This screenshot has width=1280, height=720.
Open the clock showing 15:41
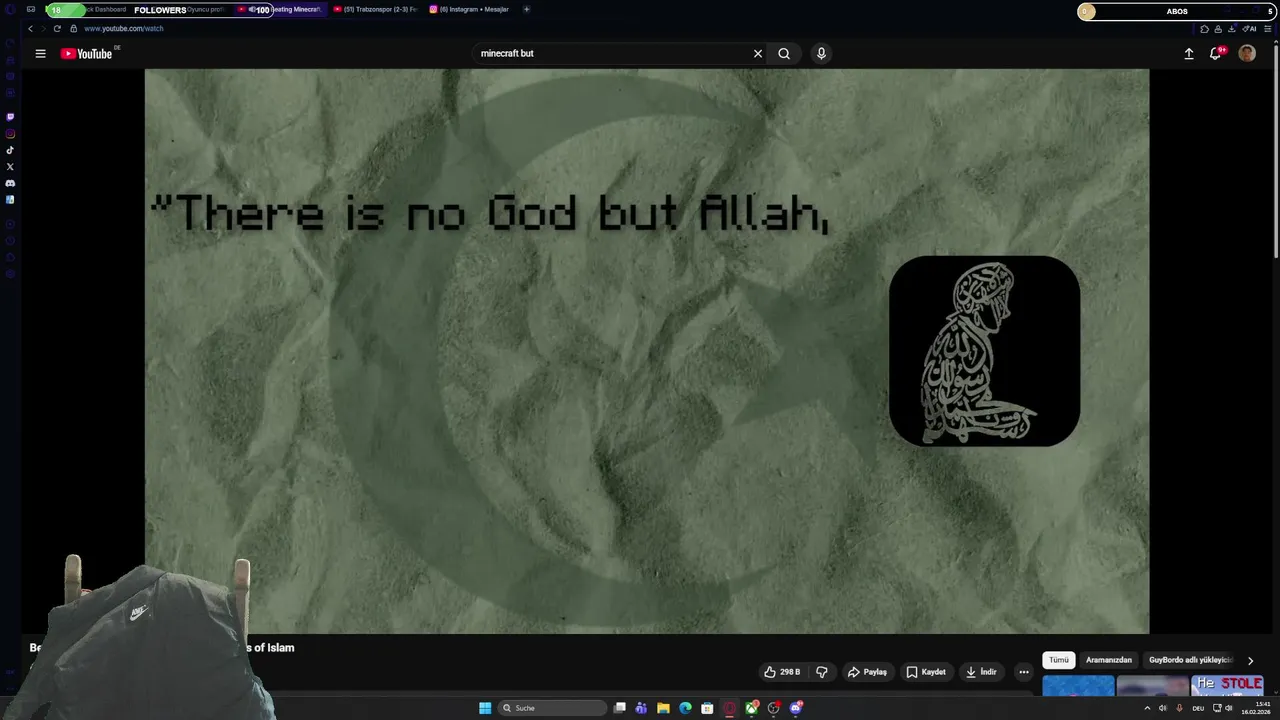[1255, 708]
